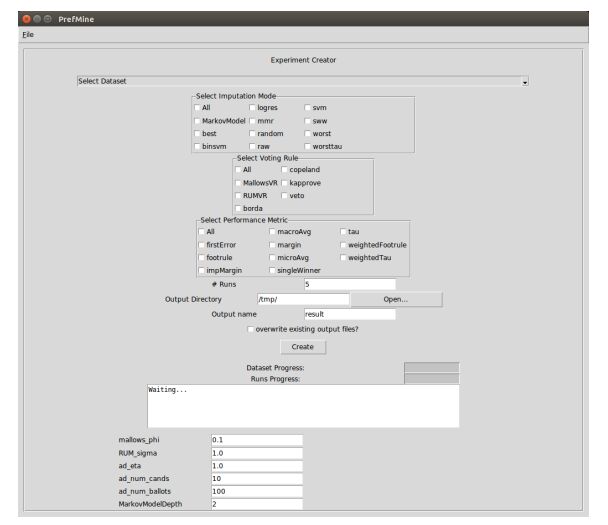Click the # Runs input field

click(349, 284)
